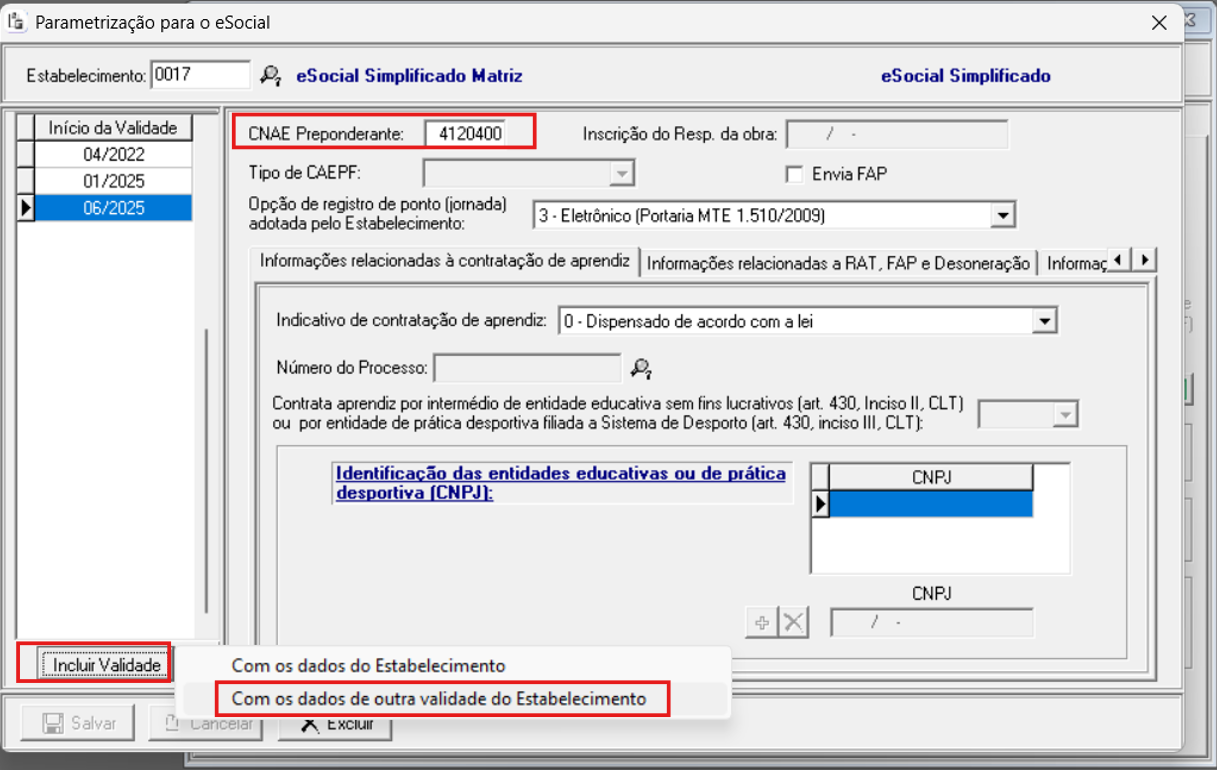
Task: Click the validity list vertical scrollbar
Action: coord(206,470)
